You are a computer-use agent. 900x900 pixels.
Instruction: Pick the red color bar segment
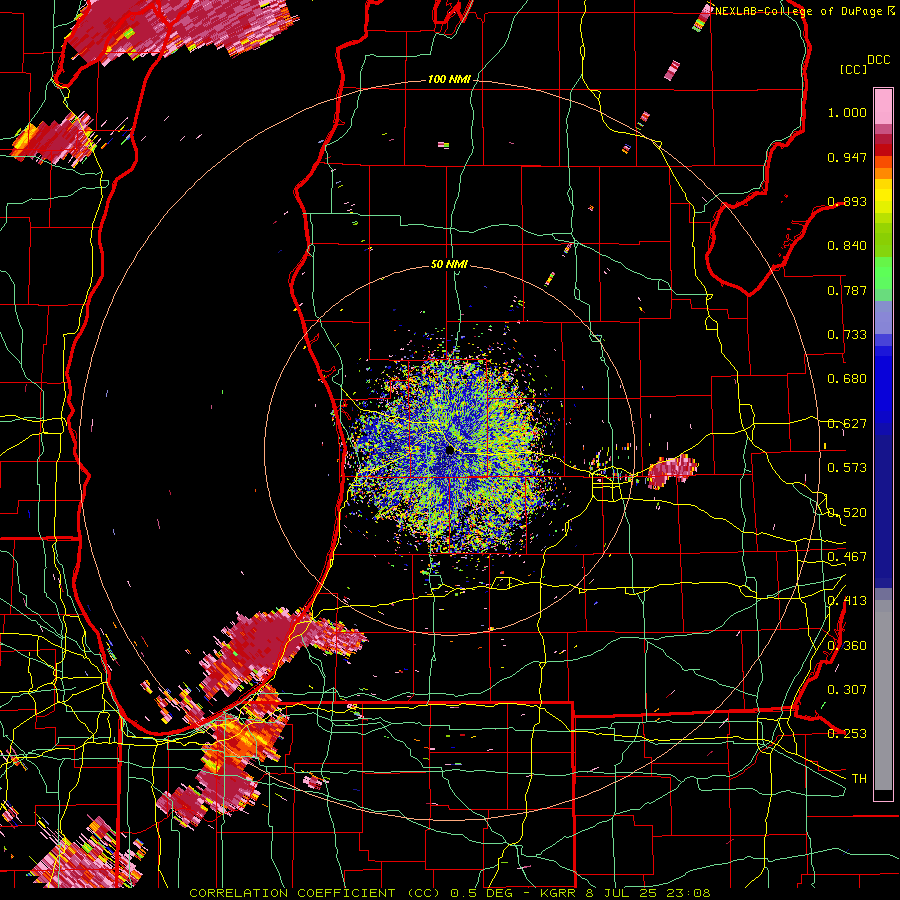click(883, 150)
